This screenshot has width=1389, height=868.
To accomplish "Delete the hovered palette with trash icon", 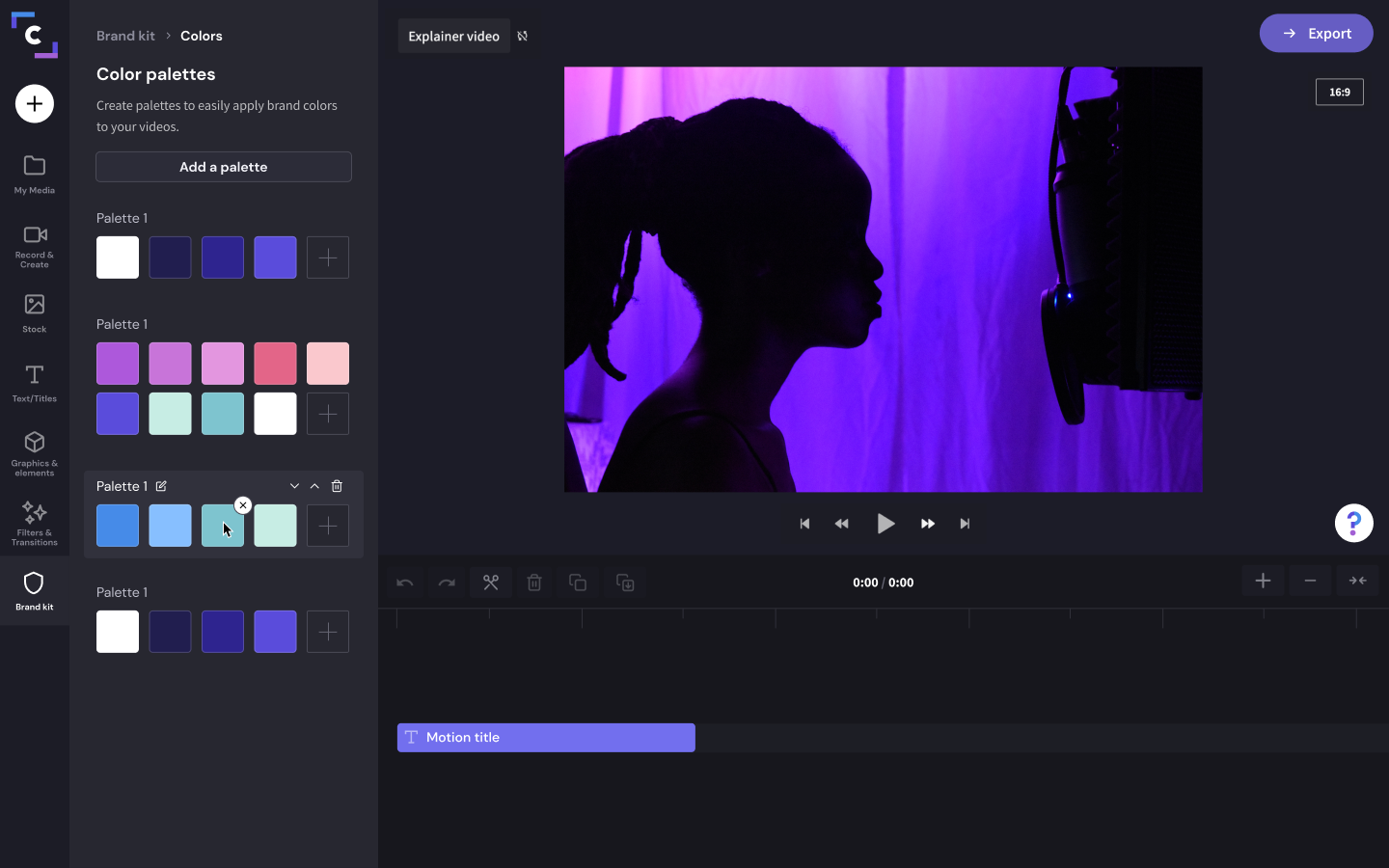I will [x=337, y=486].
